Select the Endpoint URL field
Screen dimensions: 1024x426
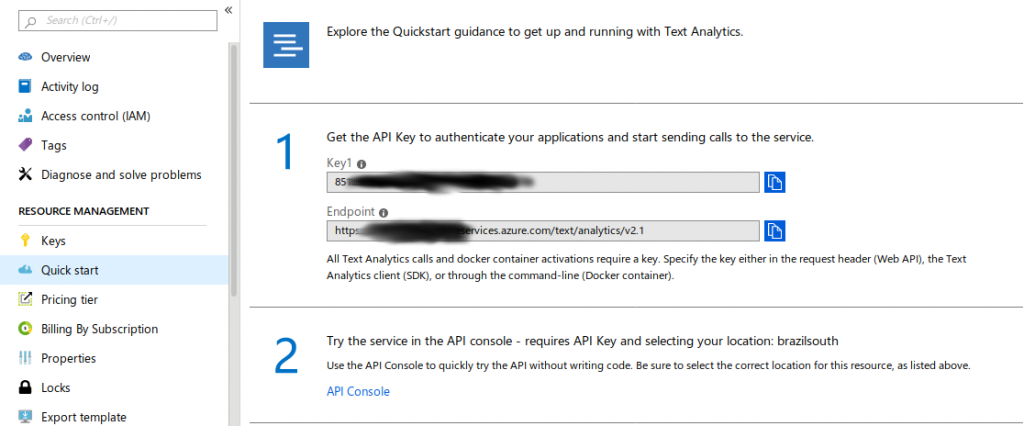[543, 231]
